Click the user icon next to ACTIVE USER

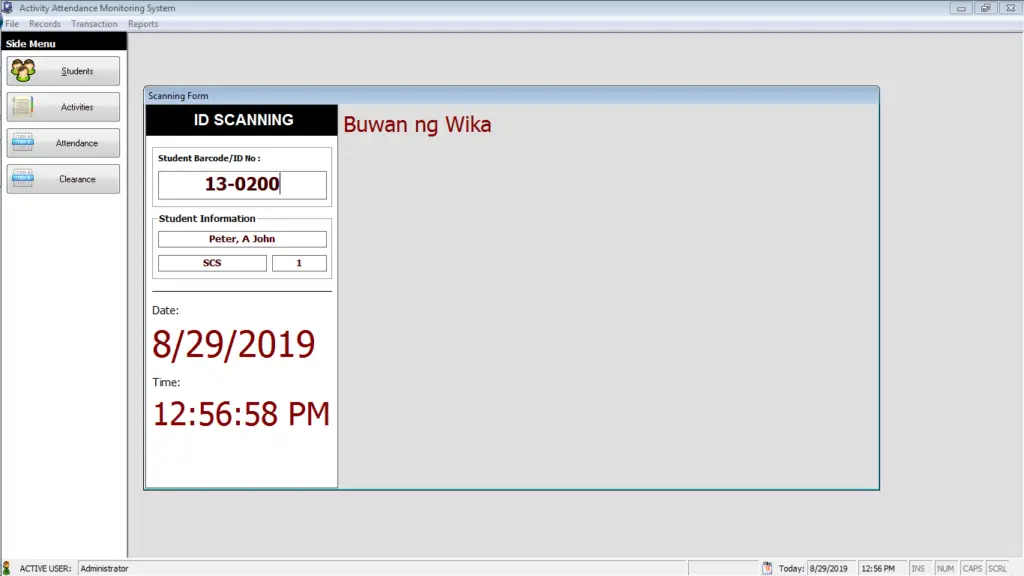point(12,568)
